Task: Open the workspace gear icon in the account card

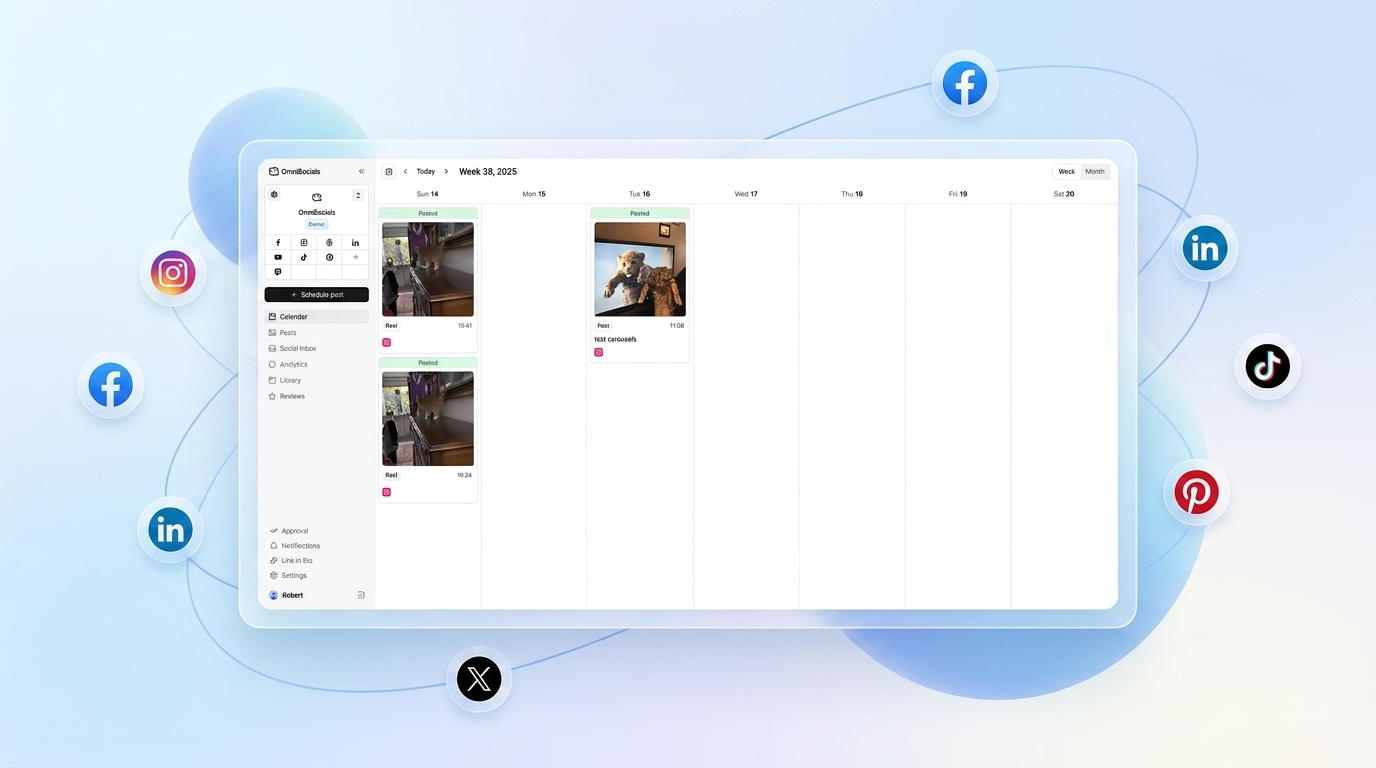Action: (x=274, y=194)
